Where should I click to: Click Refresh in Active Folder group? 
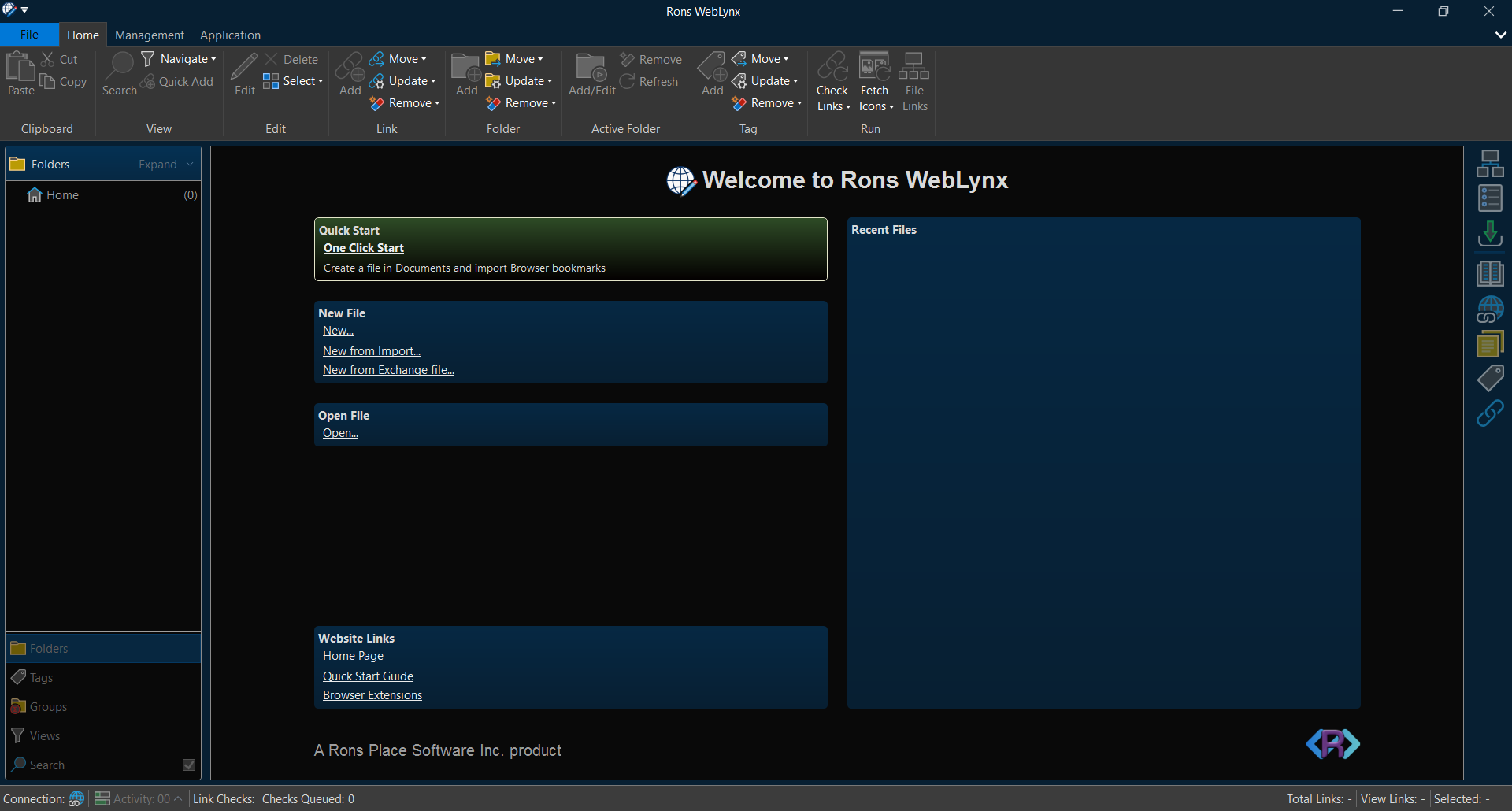pos(649,81)
